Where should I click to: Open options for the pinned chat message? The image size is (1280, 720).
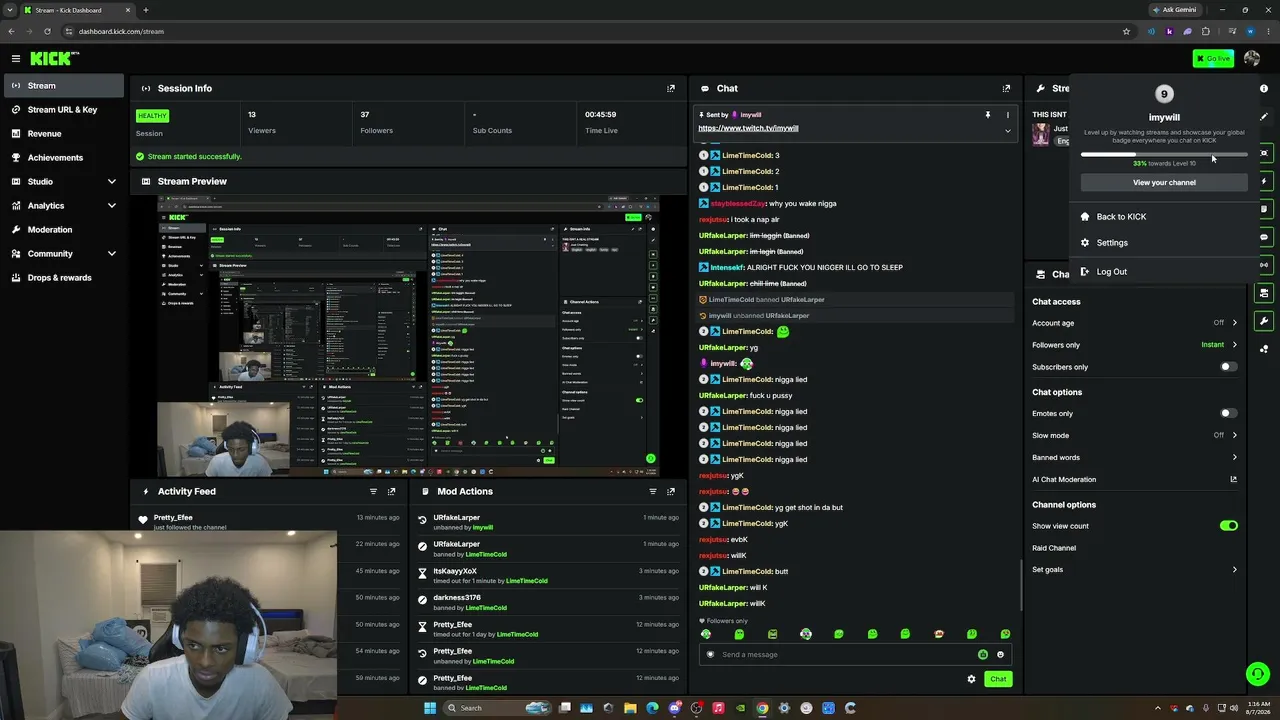(1007, 115)
